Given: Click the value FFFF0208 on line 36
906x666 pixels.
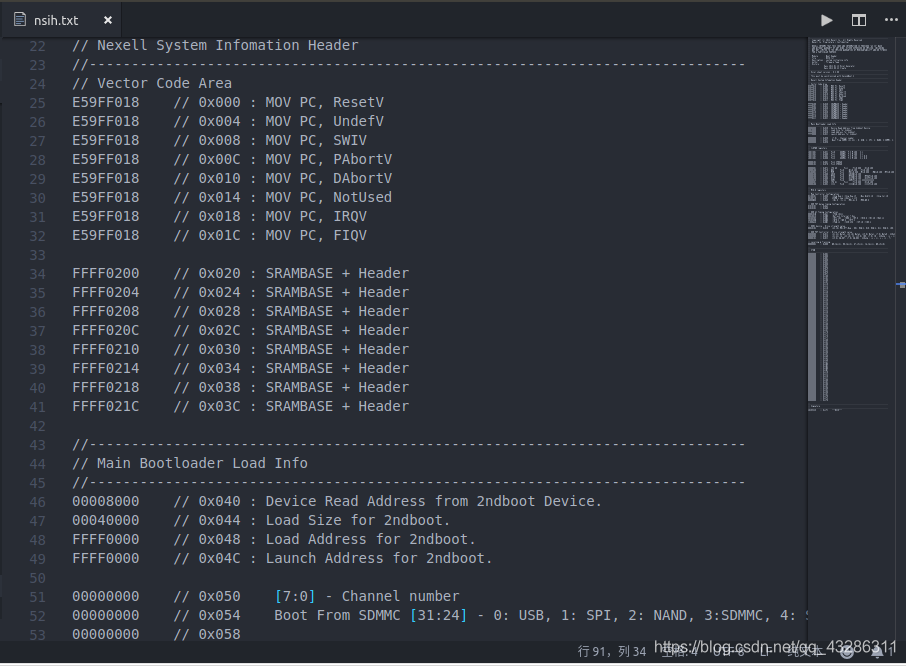Looking at the screenshot, I should (106, 312).
